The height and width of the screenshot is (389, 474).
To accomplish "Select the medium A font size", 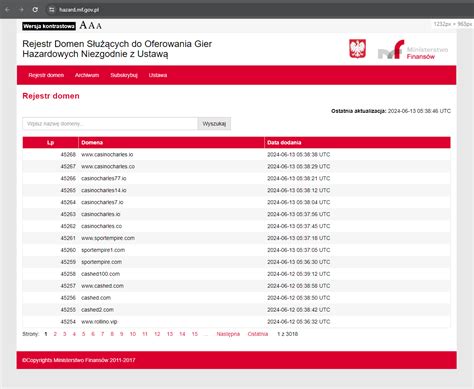I will pos(91,26).
